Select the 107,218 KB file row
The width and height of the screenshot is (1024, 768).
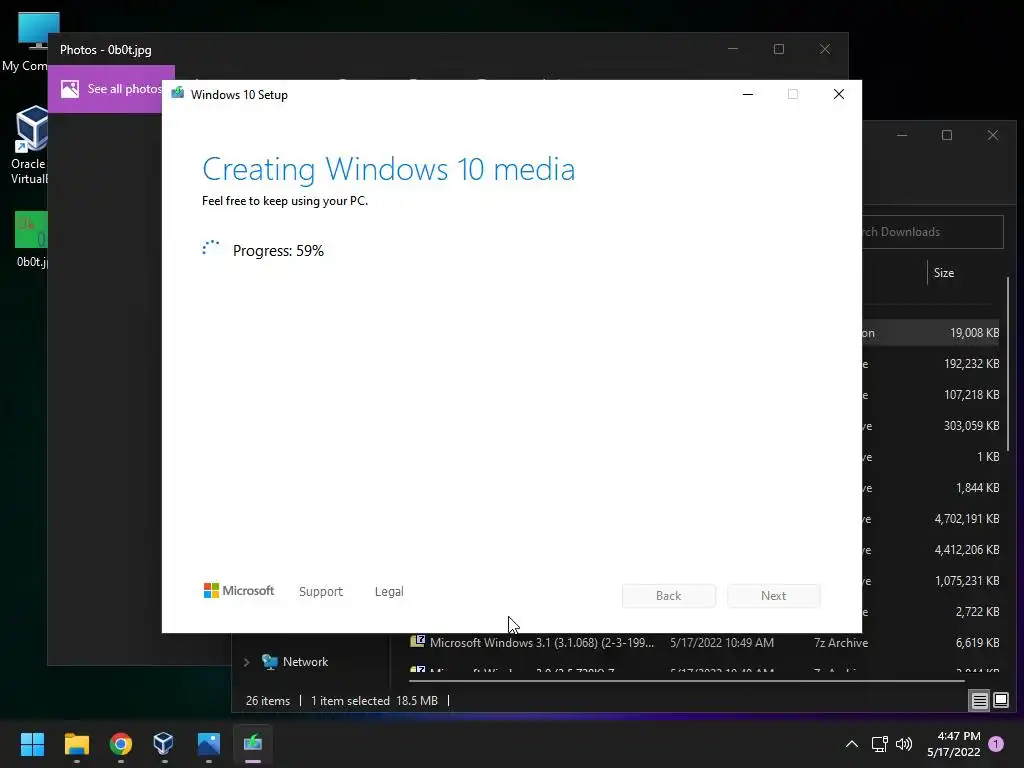pyautogui.click(x=931, y=395)
